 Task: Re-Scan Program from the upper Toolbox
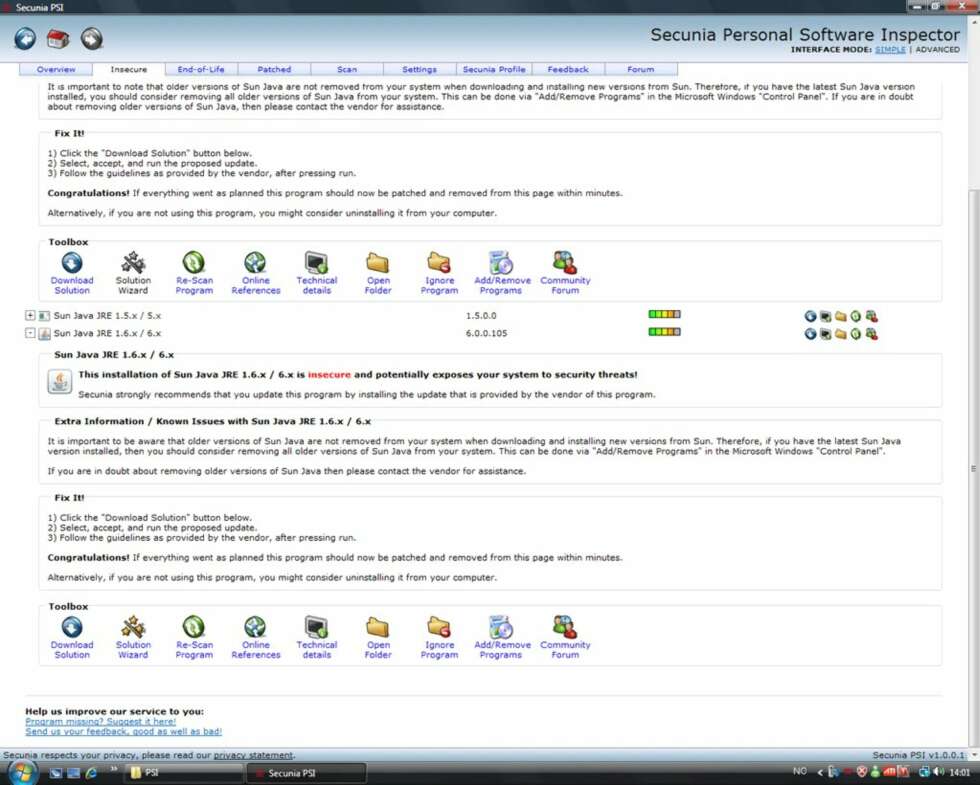(194, 273)
